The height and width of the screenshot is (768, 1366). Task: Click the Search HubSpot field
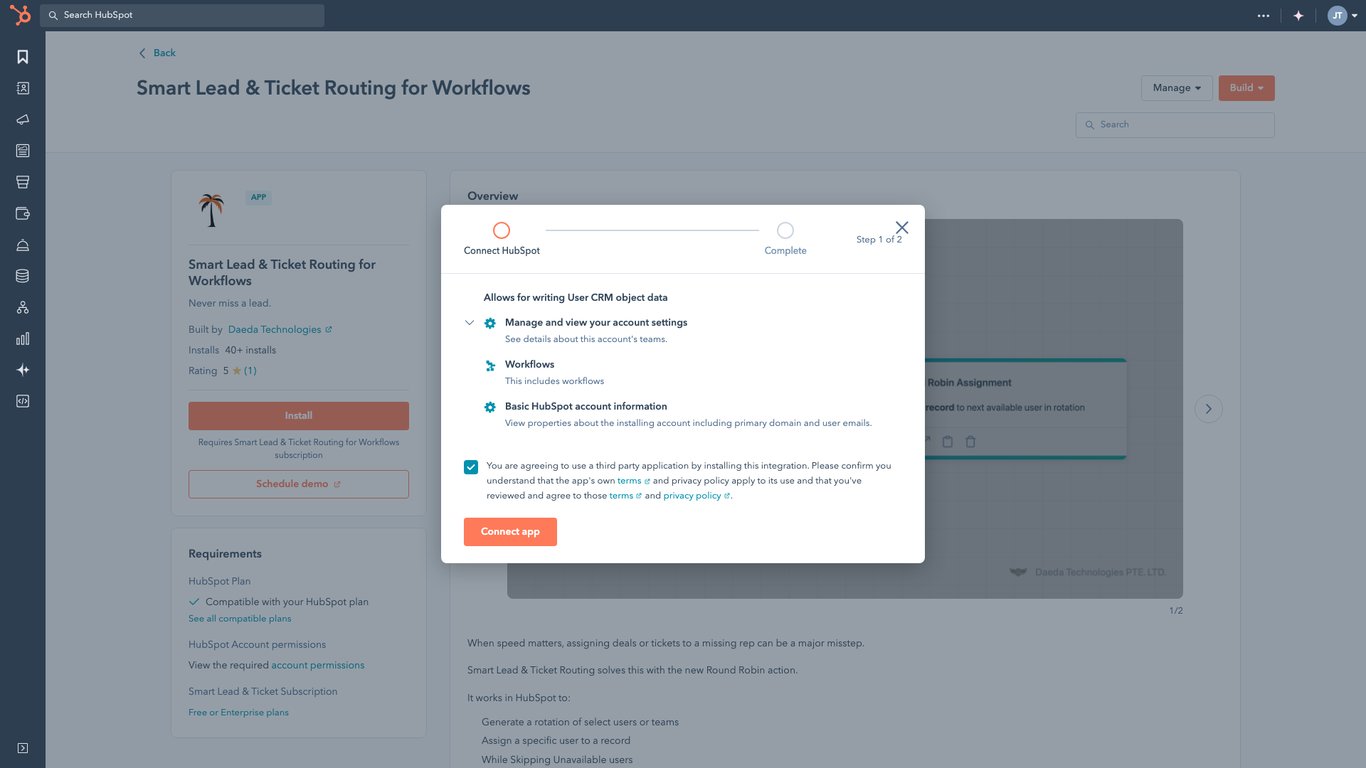(x=185, y=15)
